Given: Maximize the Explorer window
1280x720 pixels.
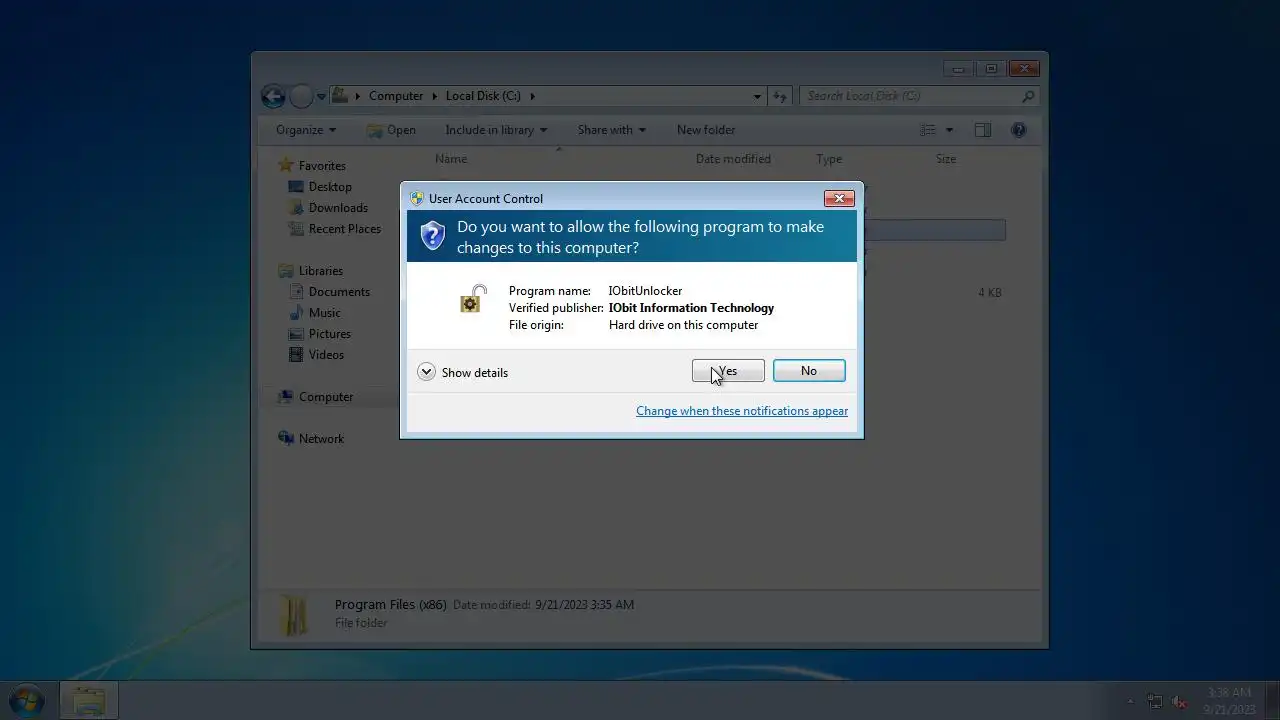Looking at the screenshot, I should [x=991, y=69].
